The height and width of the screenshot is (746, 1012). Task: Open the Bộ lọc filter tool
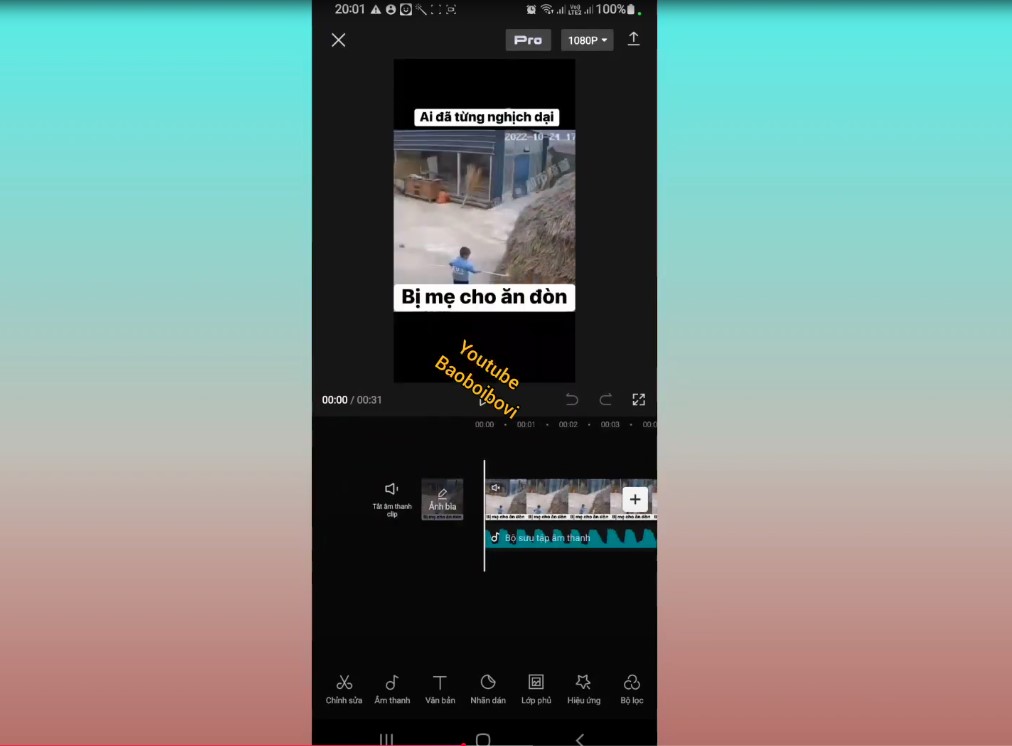(x=632, y=689)
